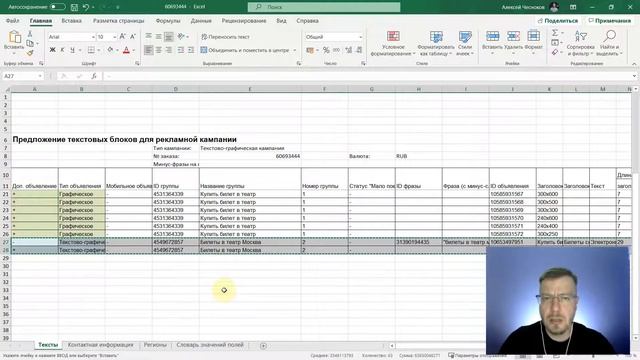Open Условное форматирование menu
The image size is (640, 360).
393,43
